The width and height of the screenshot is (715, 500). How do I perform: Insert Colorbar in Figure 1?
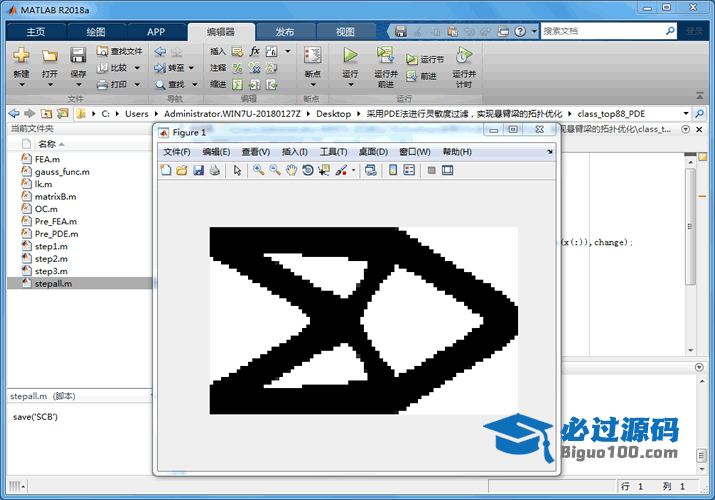393,170
